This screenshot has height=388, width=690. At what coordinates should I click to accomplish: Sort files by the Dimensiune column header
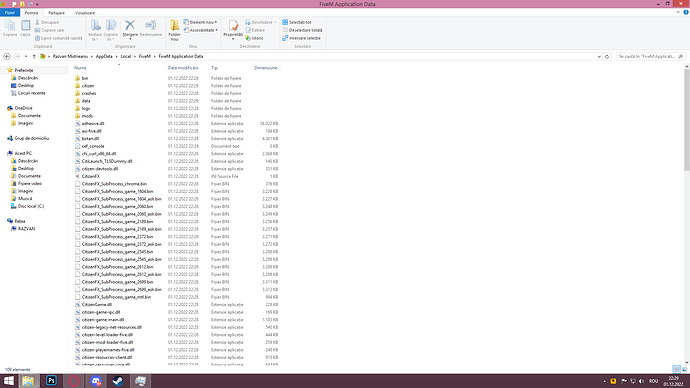(x=265, y=68)
